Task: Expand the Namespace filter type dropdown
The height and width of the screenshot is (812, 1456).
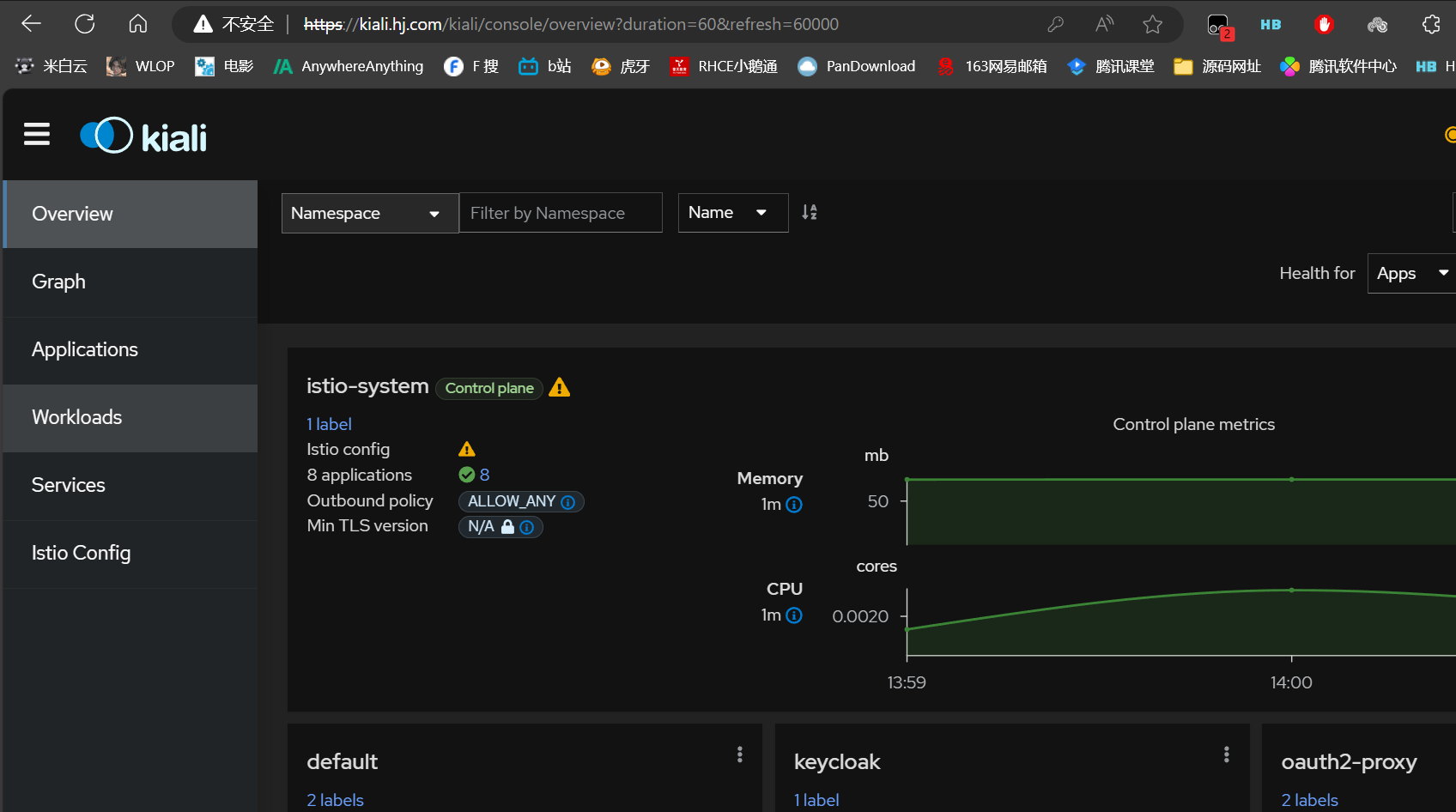Action: tap(370, 213)
